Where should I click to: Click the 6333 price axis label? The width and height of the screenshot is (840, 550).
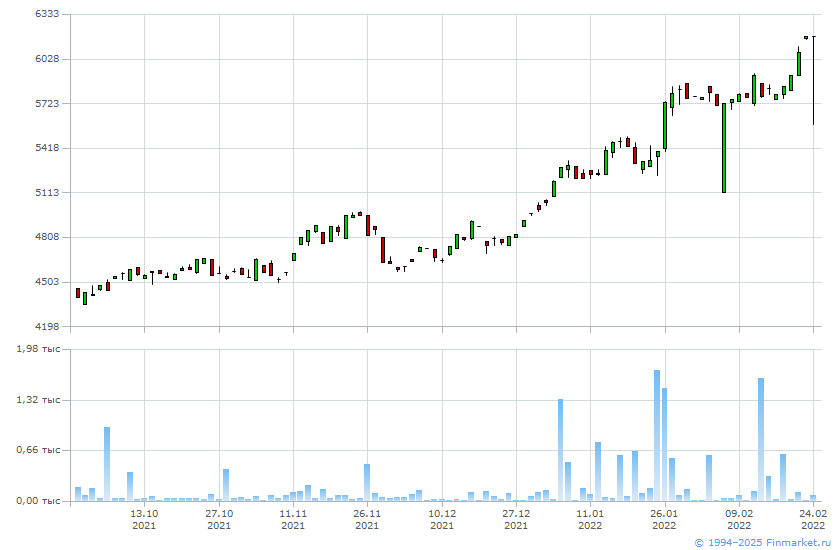tap(47, 14)
